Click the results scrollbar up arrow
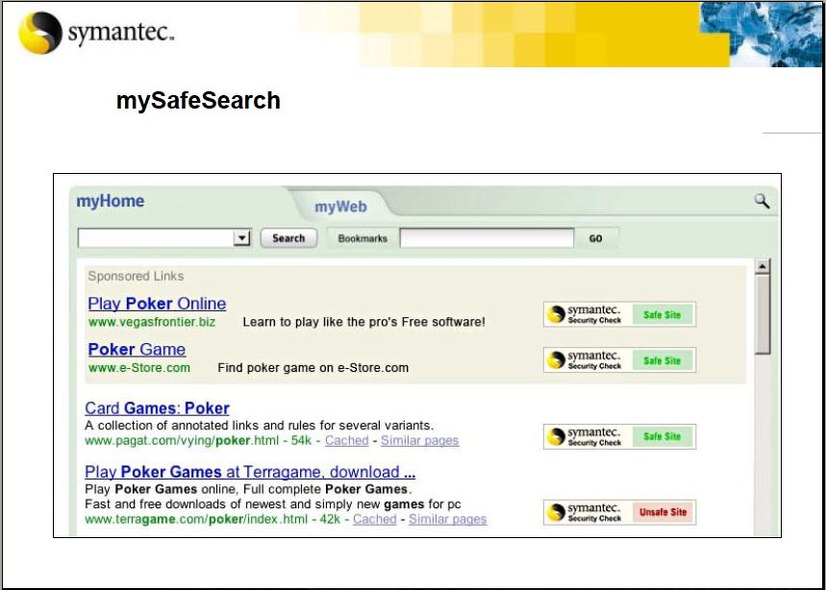The height and width of the screenshot is (590, 826). pos(762,266)
